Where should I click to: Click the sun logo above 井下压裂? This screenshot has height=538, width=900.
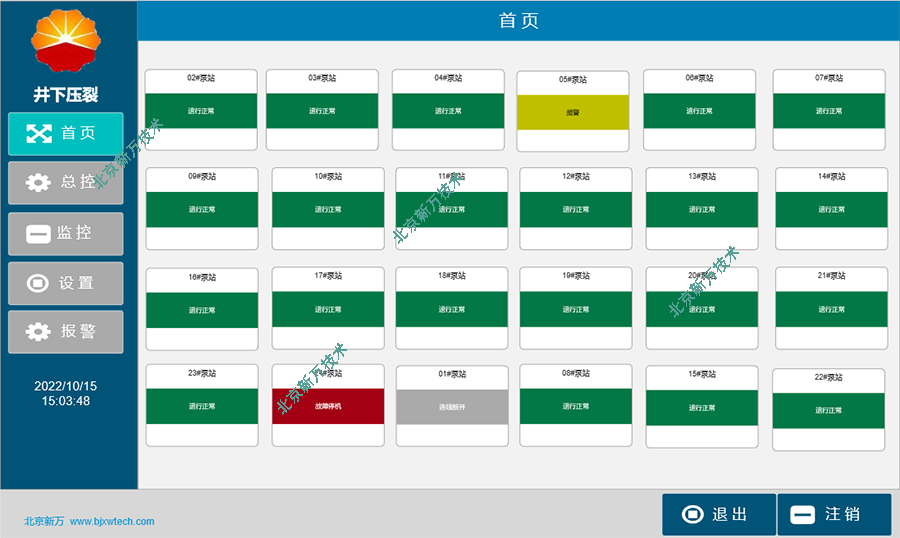click(67, 42)
